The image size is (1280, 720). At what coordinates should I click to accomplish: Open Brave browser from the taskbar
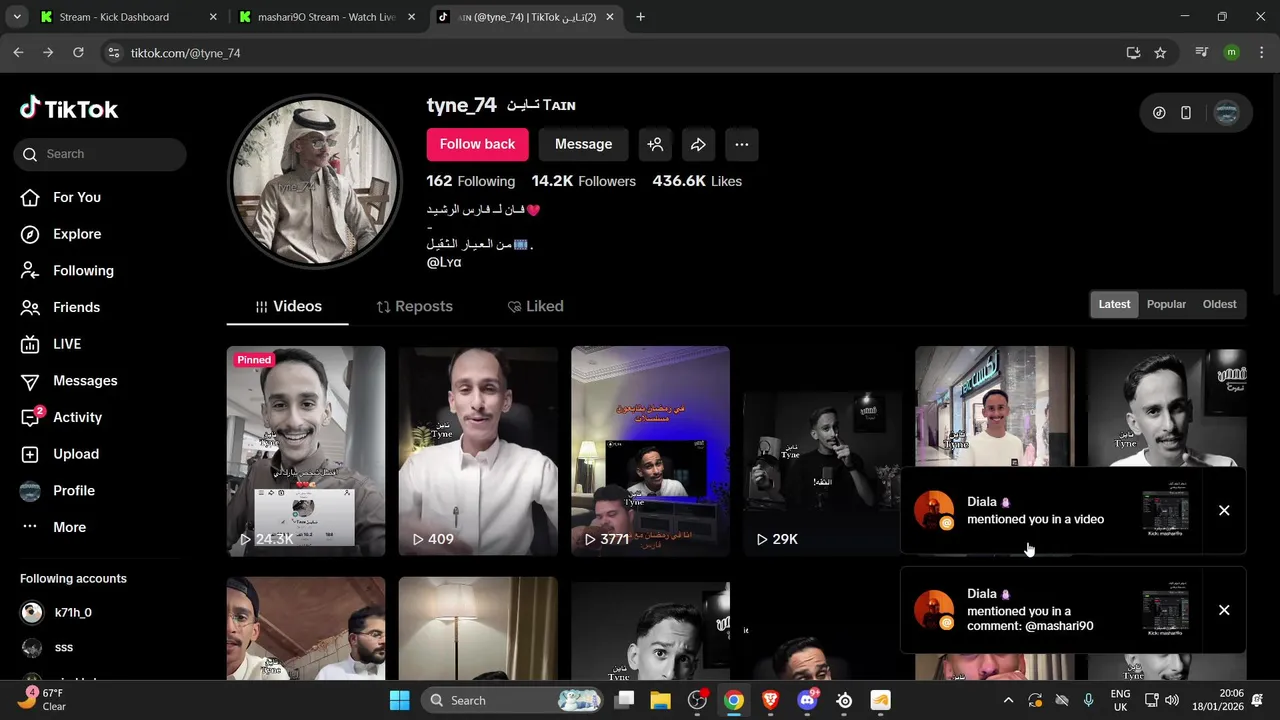[770, 700]
